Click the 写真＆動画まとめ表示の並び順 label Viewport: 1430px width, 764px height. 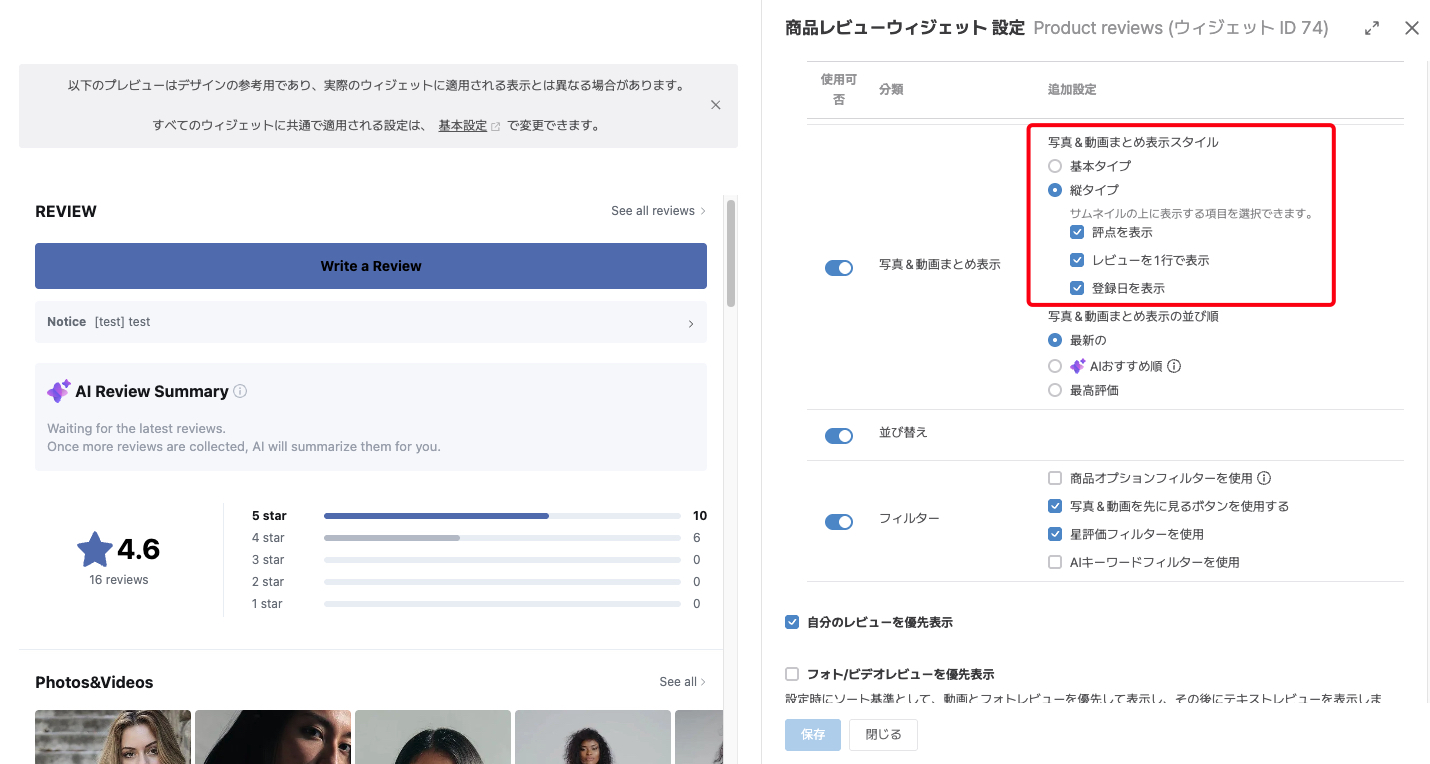(x=1133, y=316)
